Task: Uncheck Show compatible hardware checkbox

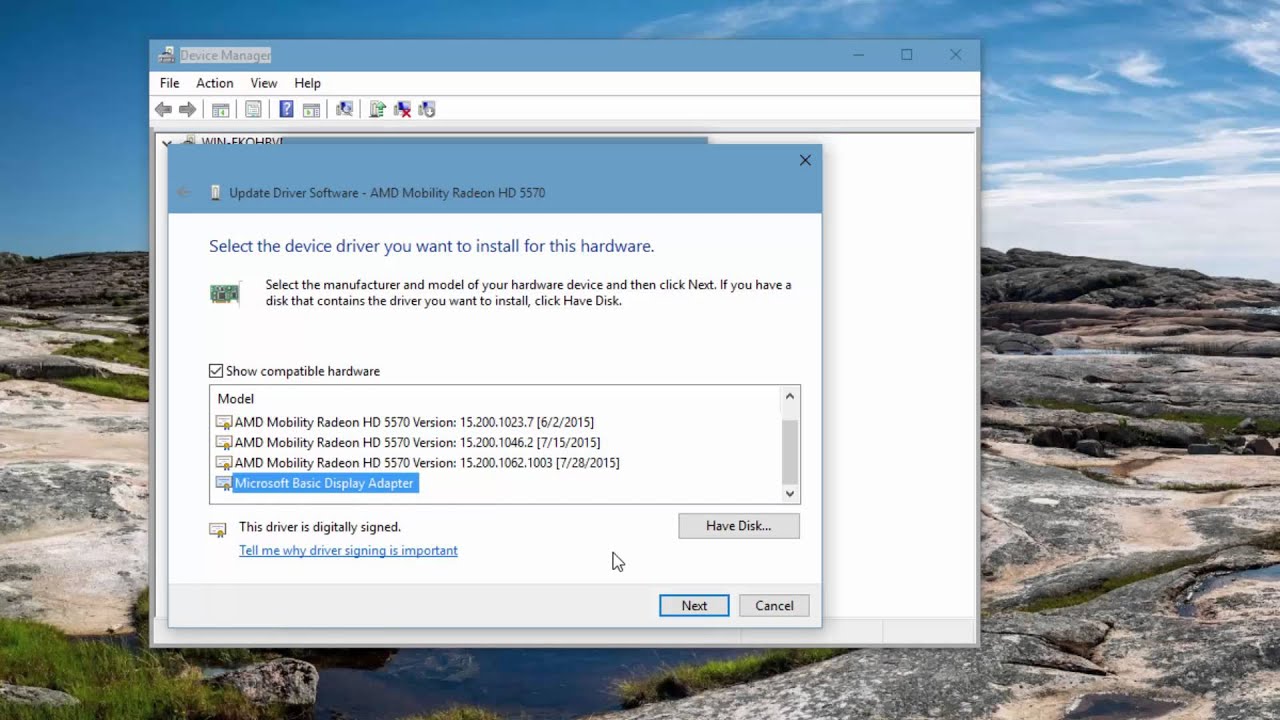Action: click(216, 371)
